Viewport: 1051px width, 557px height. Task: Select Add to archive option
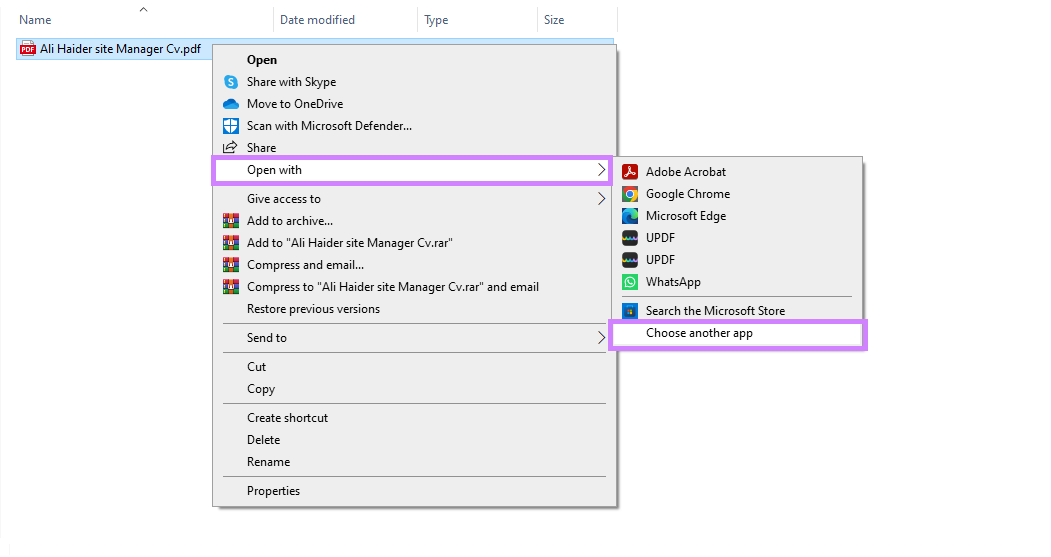coord(290,221)
